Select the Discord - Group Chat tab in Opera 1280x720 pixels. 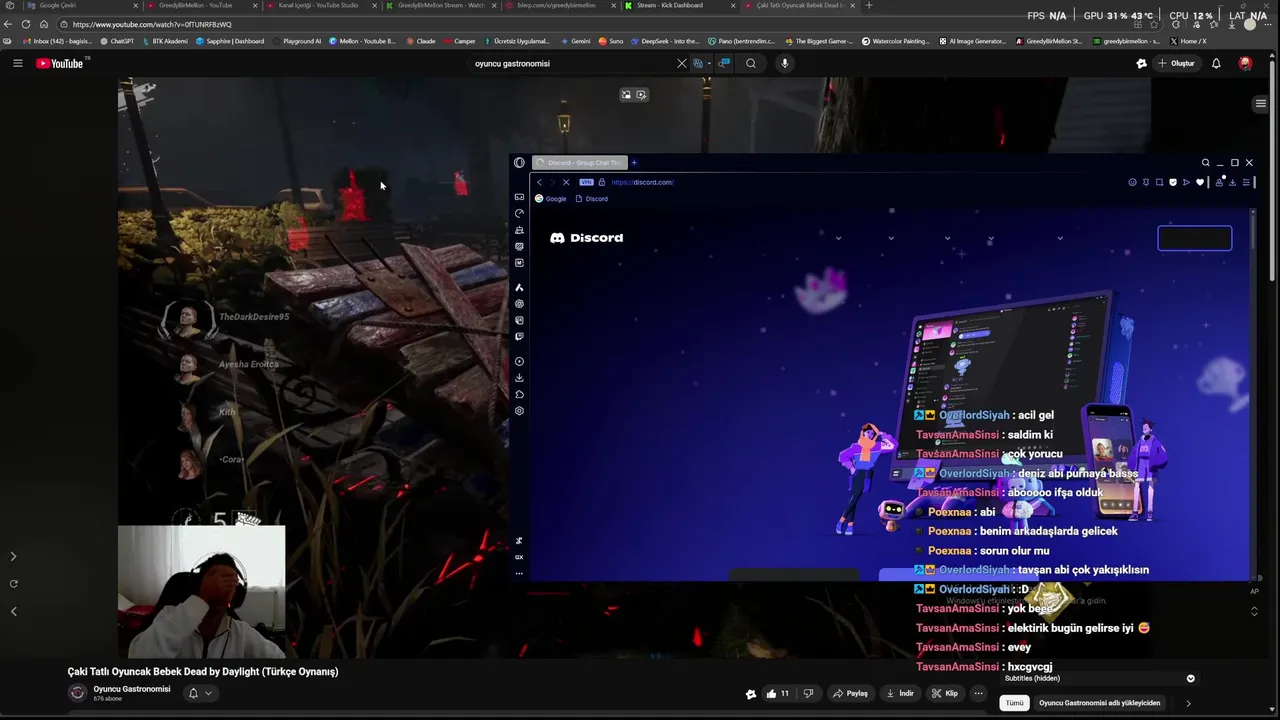pos(579,162)
